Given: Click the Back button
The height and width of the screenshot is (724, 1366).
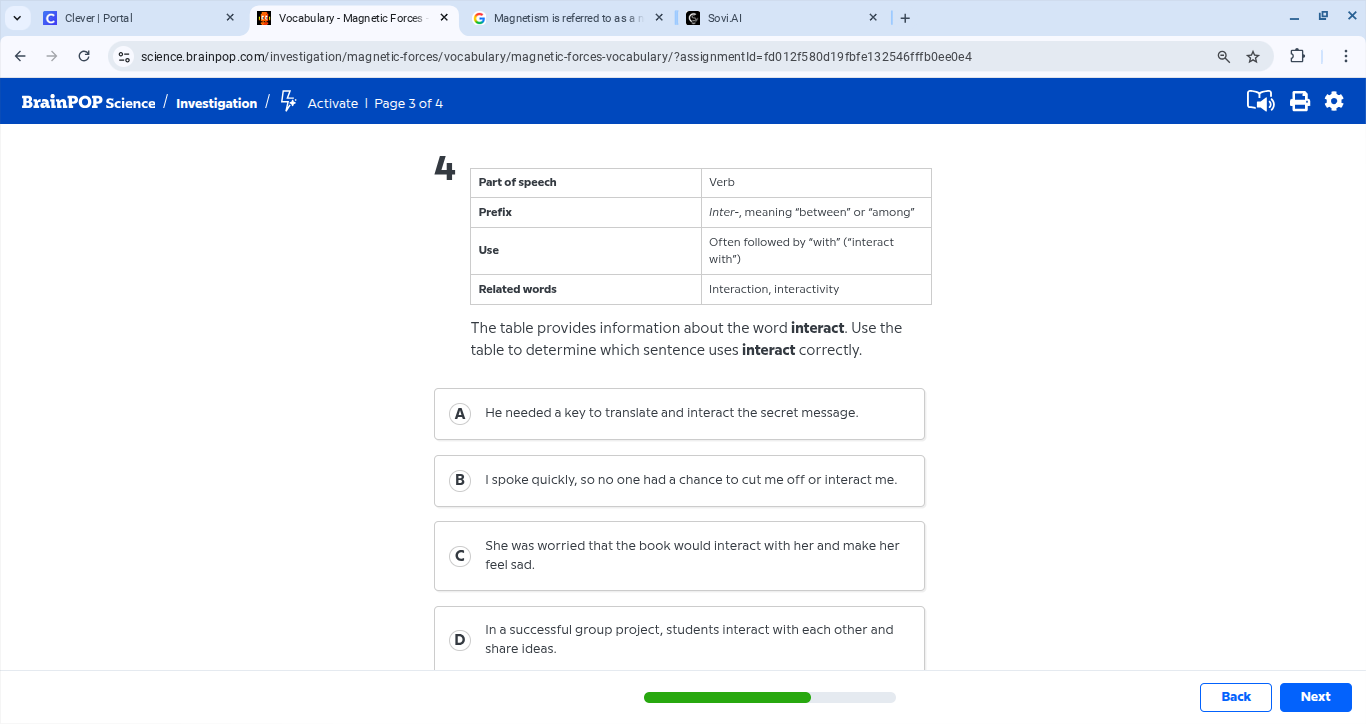Looking at the screenshot, I should 1235,697.
